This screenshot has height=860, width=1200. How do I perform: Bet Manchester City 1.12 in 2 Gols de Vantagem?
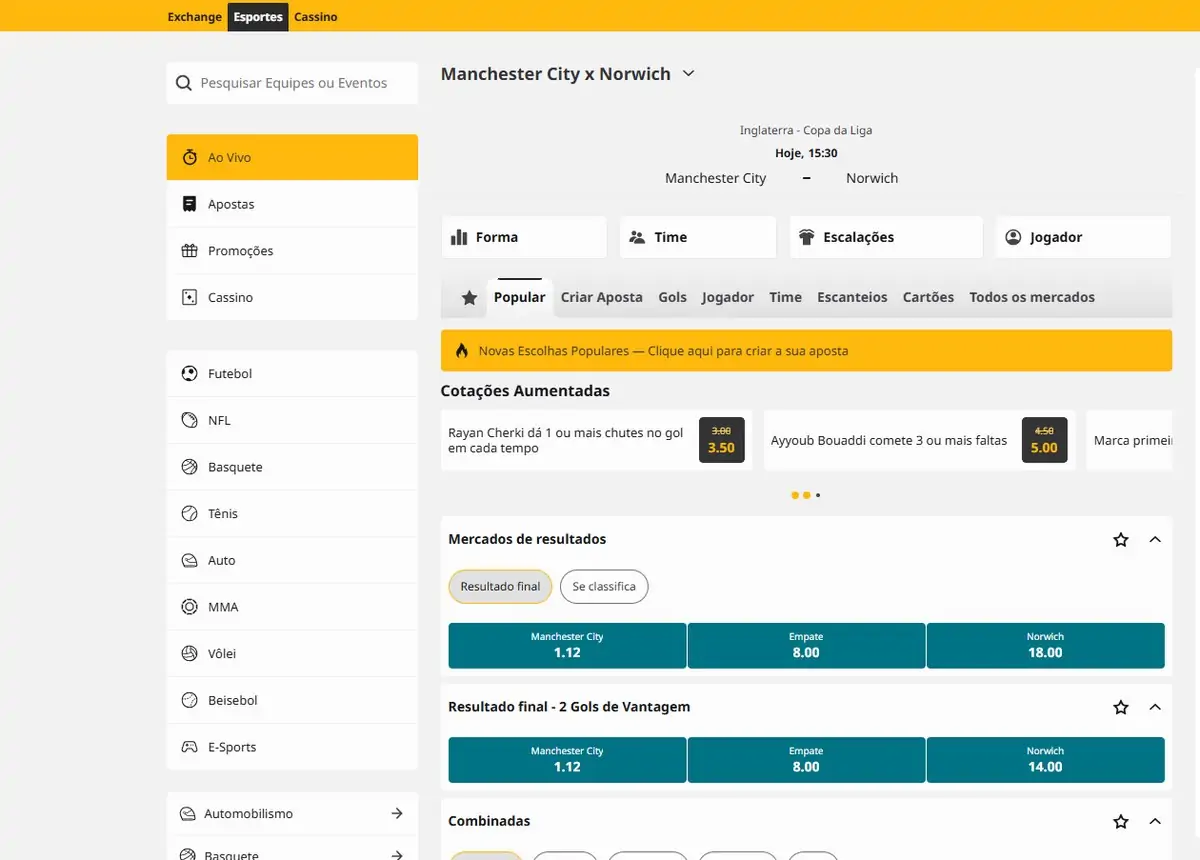(567, 760)
